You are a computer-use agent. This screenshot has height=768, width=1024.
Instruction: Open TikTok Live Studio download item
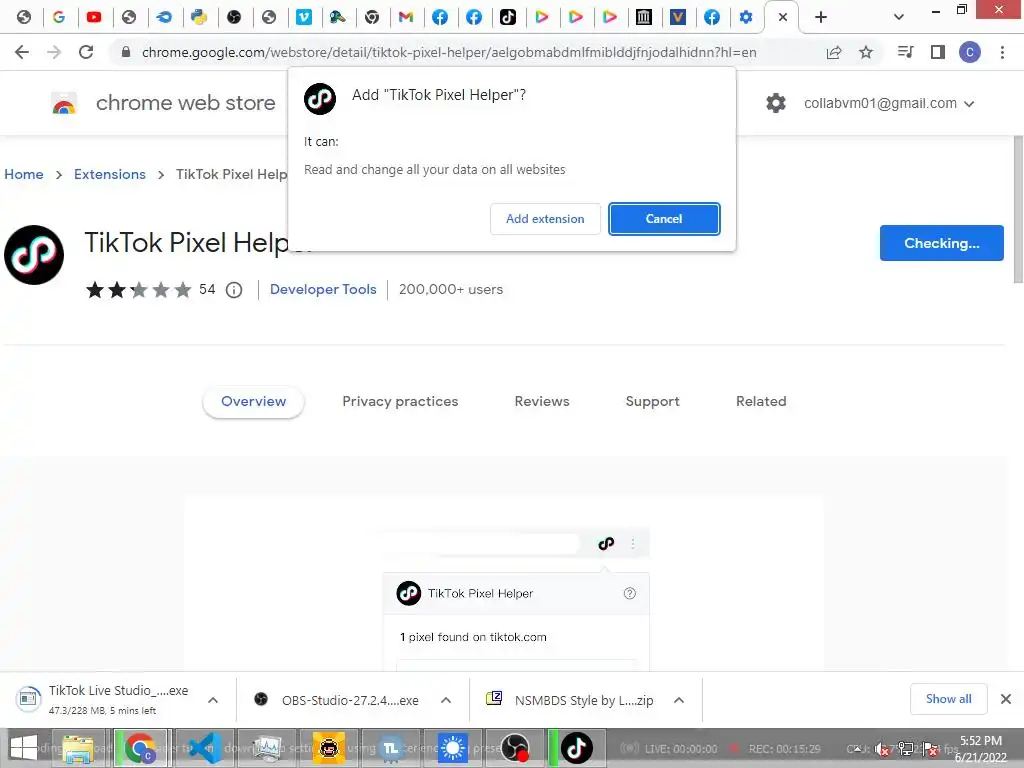point(104,699)
